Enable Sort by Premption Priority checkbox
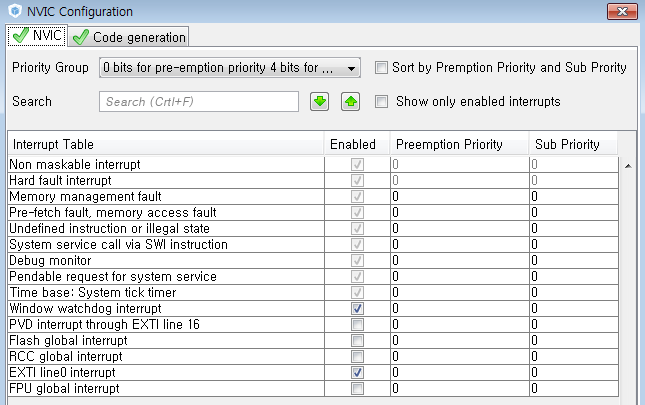Image resolution: width=645 pixels, height=405 pixels. point(381,67)
